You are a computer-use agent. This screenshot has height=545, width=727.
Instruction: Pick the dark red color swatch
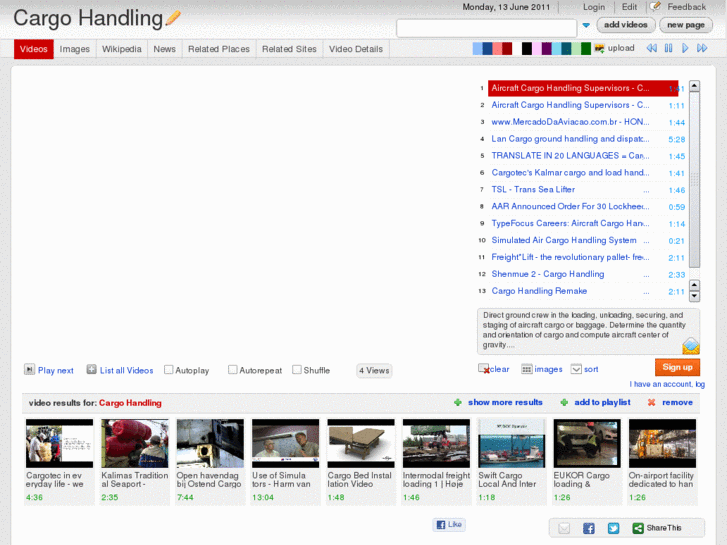click(507, 48)
